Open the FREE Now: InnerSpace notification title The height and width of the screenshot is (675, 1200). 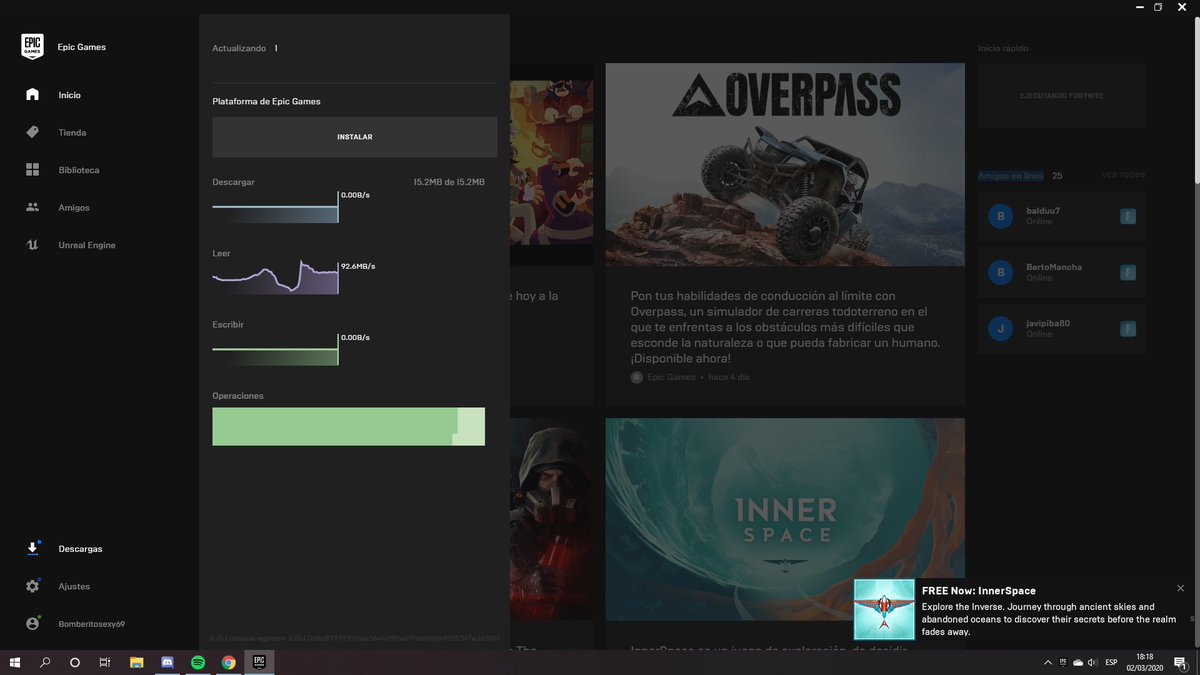tap(979, 591)
